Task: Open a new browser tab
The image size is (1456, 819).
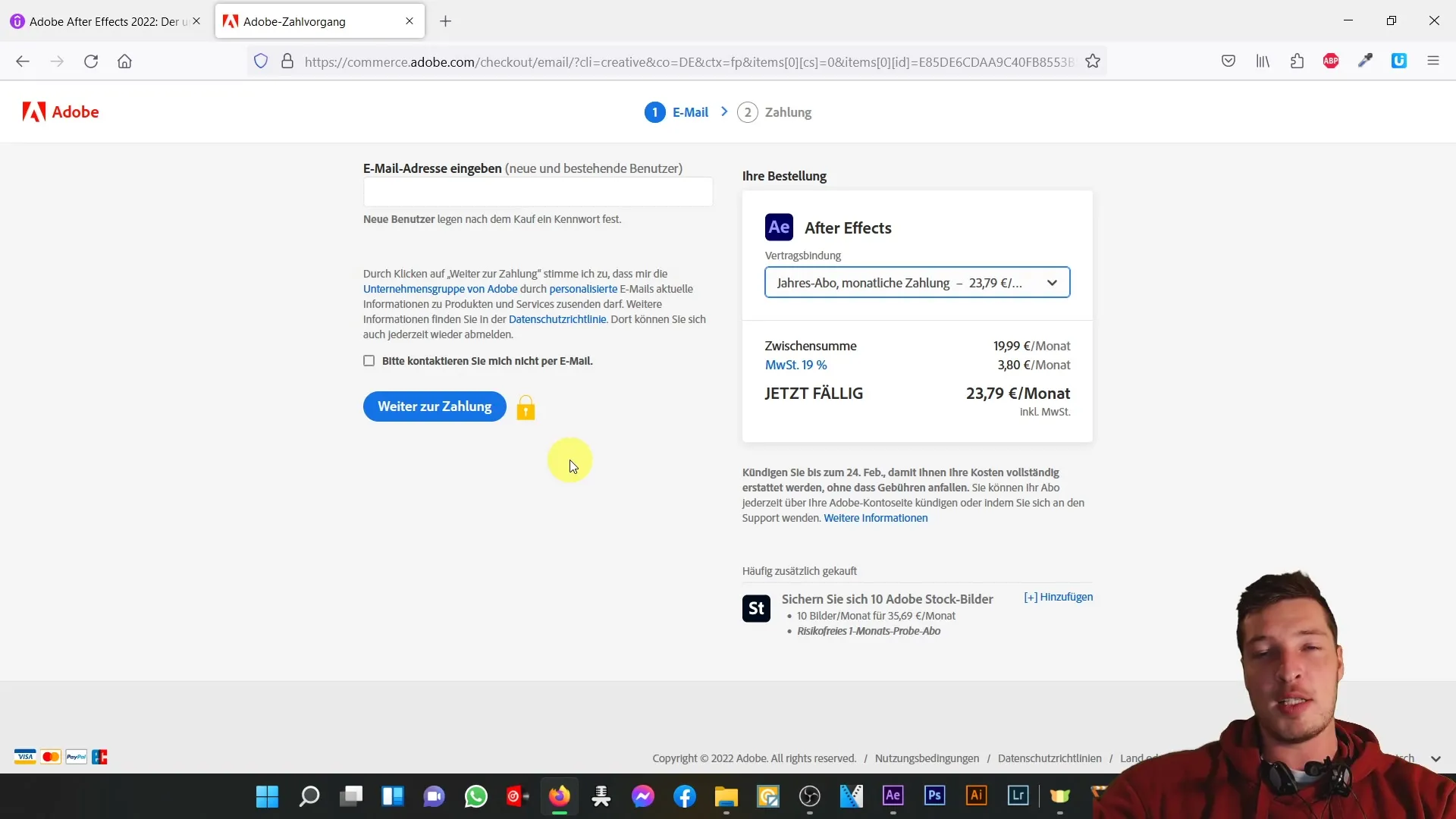Action: point(446,21)
